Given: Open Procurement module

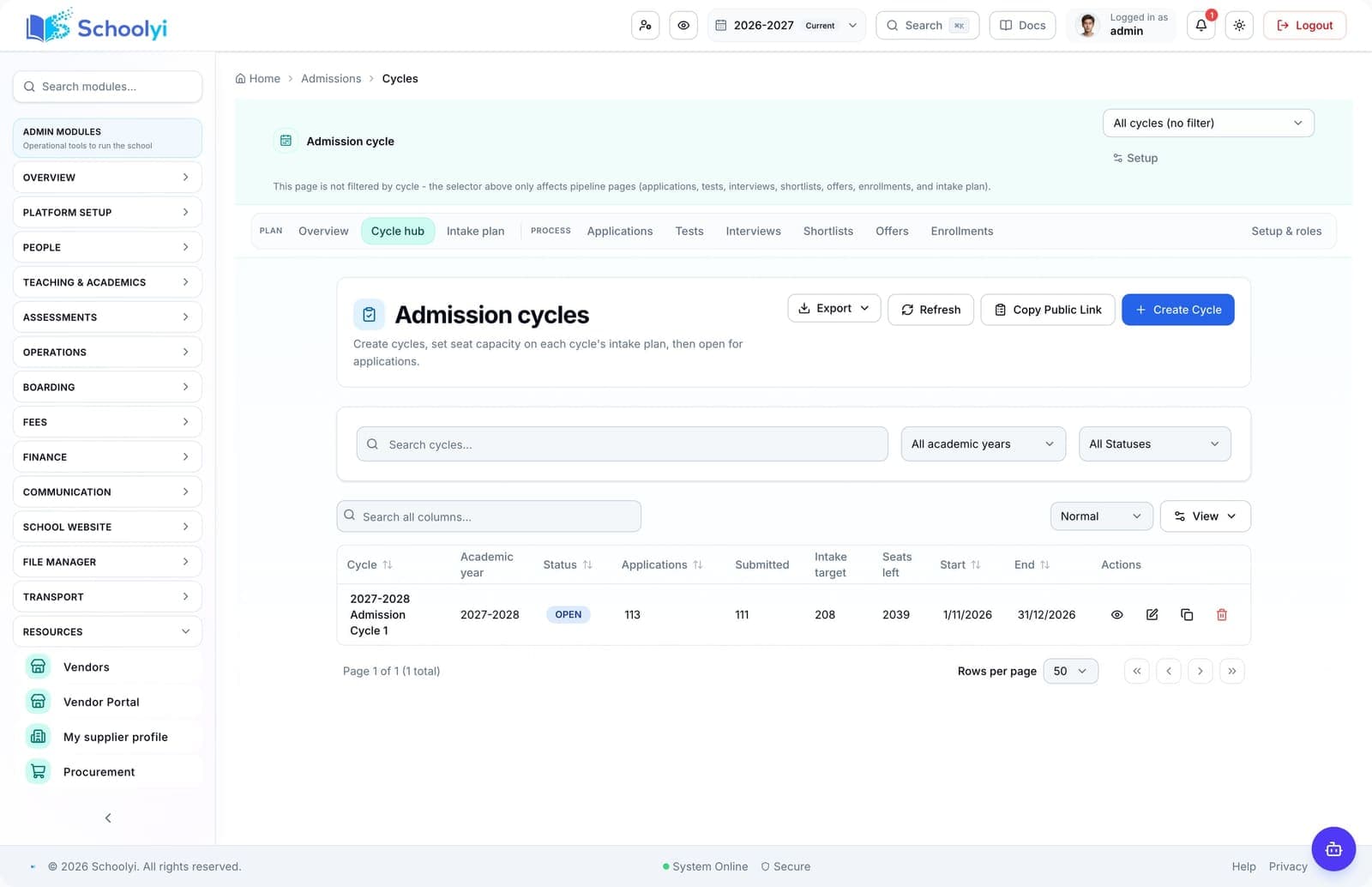Looking at the screenshot, I should coord(108,772).
